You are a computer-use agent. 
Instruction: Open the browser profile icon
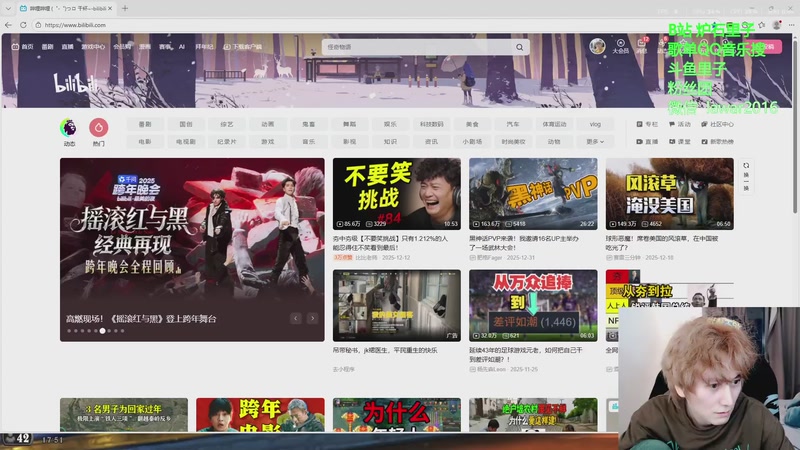coord(777,24)
